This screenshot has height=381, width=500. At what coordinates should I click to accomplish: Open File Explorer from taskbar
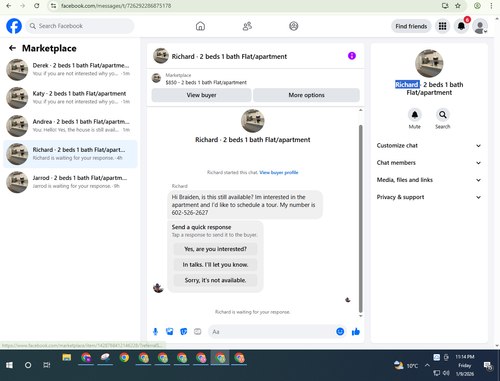coord(67,358)
